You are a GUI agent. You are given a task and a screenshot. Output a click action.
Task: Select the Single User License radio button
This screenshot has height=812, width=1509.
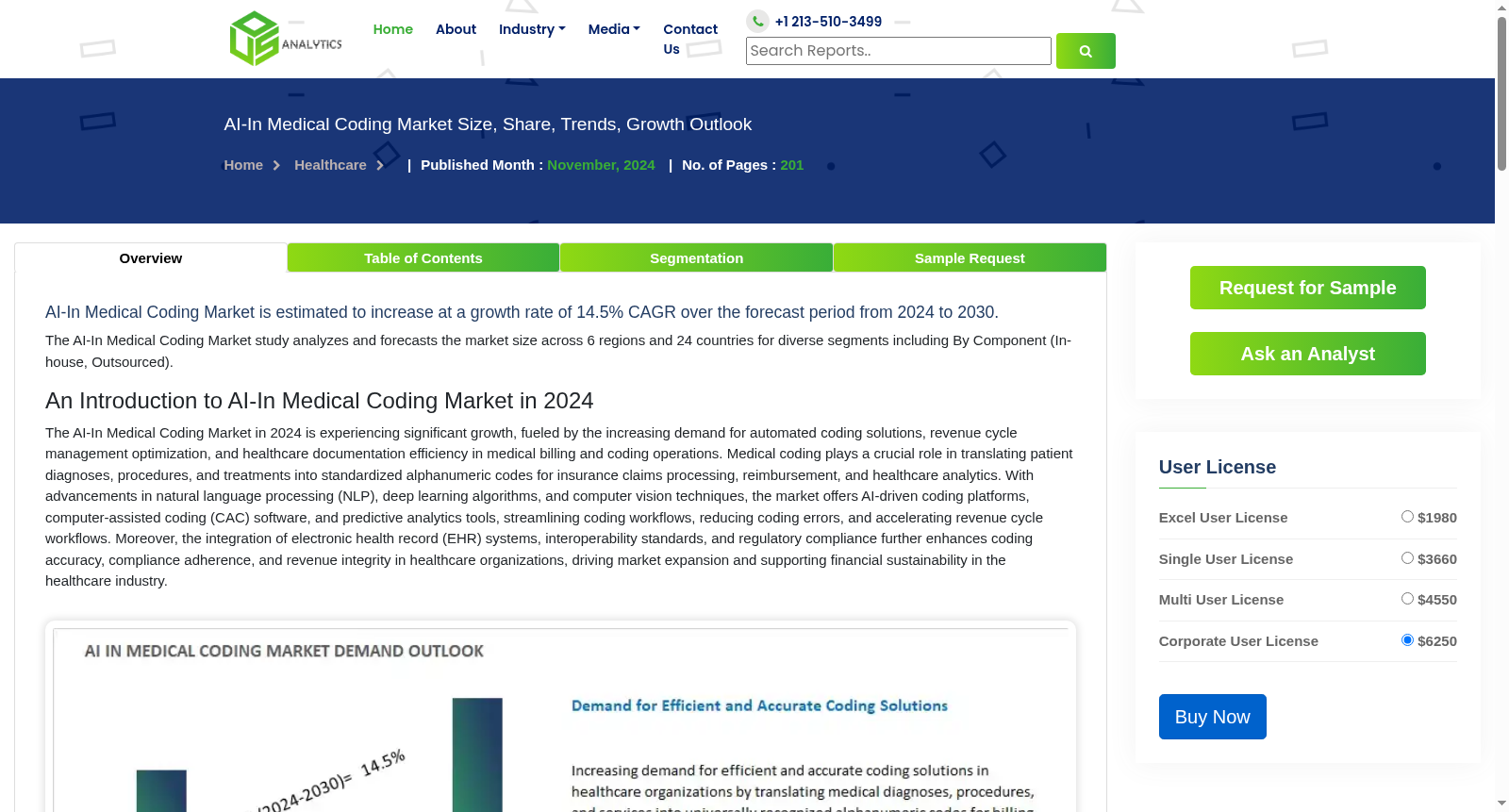[x=1407, y=558]
